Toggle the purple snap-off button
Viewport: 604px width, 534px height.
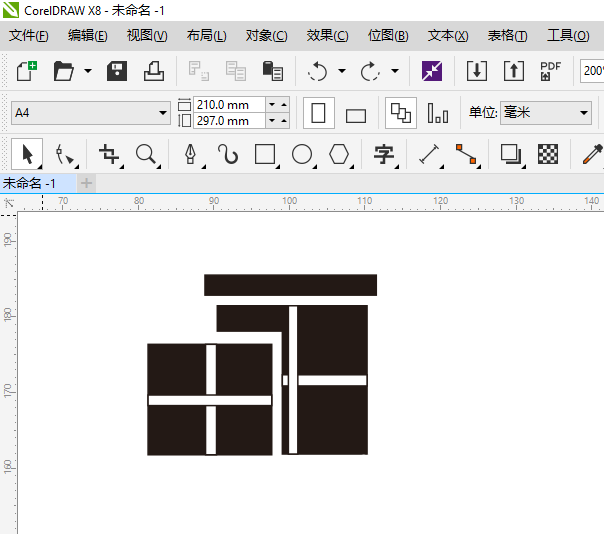coord(431,71)
